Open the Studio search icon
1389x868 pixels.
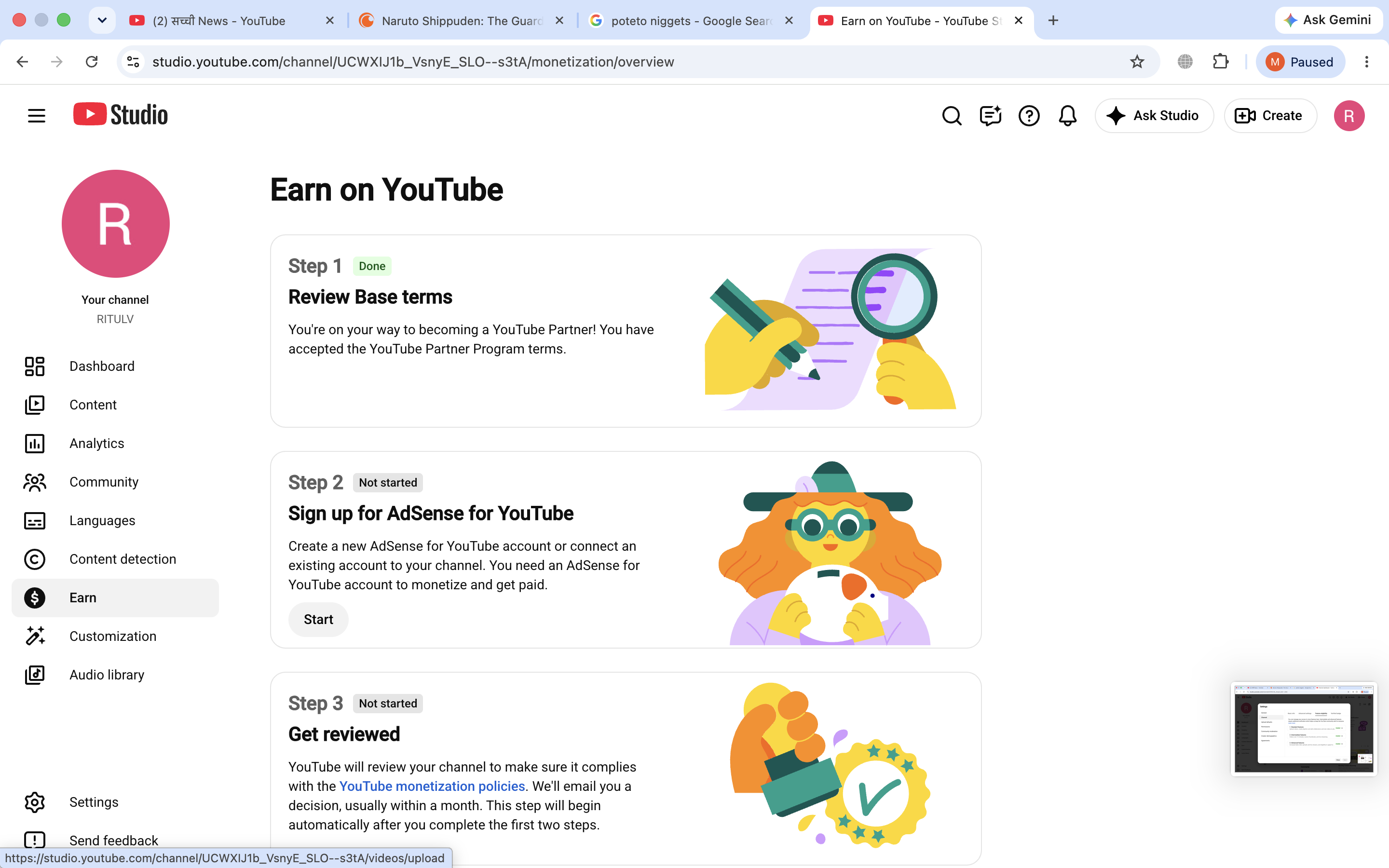(x=952, y=115)
